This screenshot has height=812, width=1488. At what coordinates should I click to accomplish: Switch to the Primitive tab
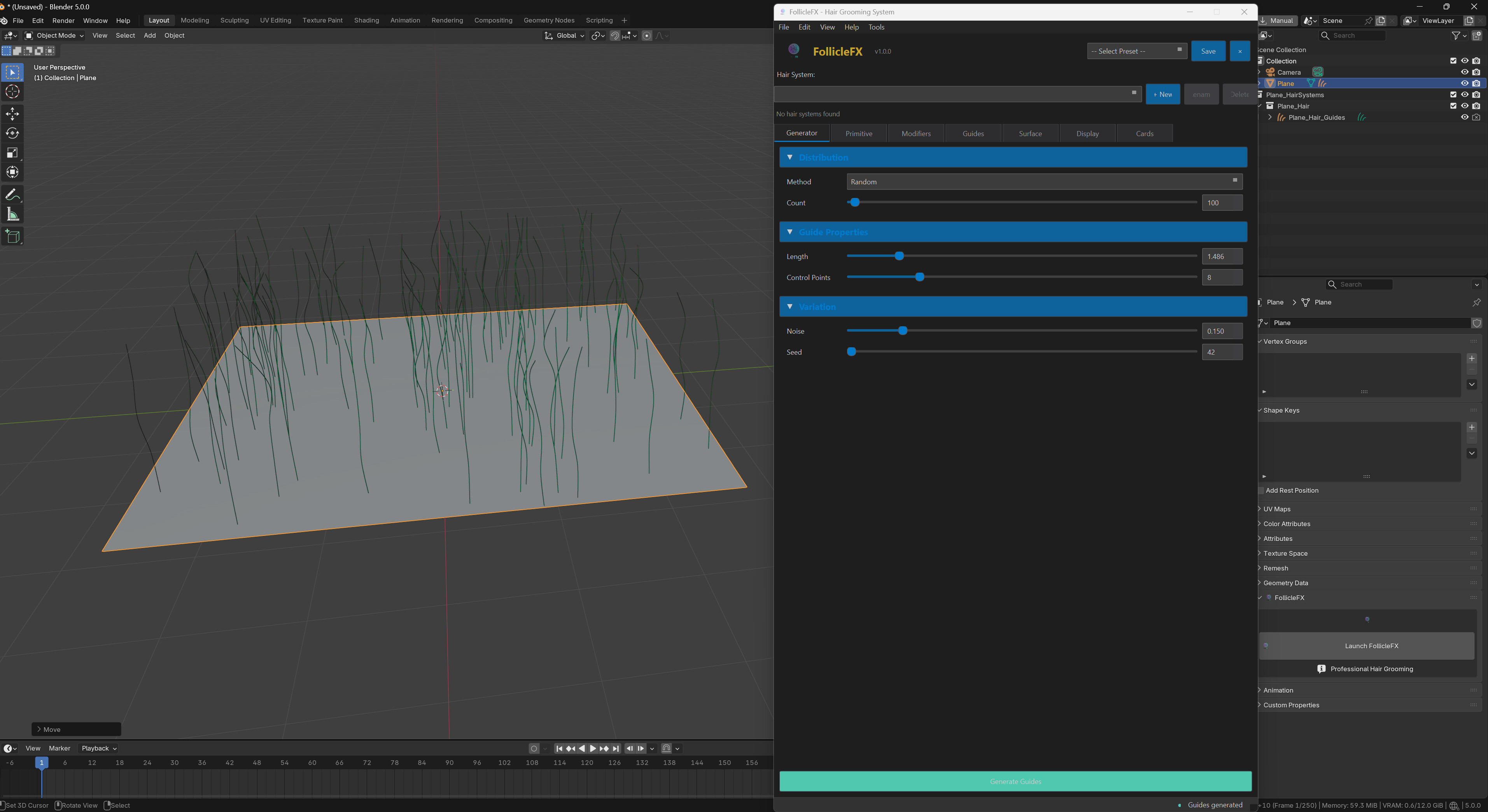pyautogui.click(x=859, y=133)
